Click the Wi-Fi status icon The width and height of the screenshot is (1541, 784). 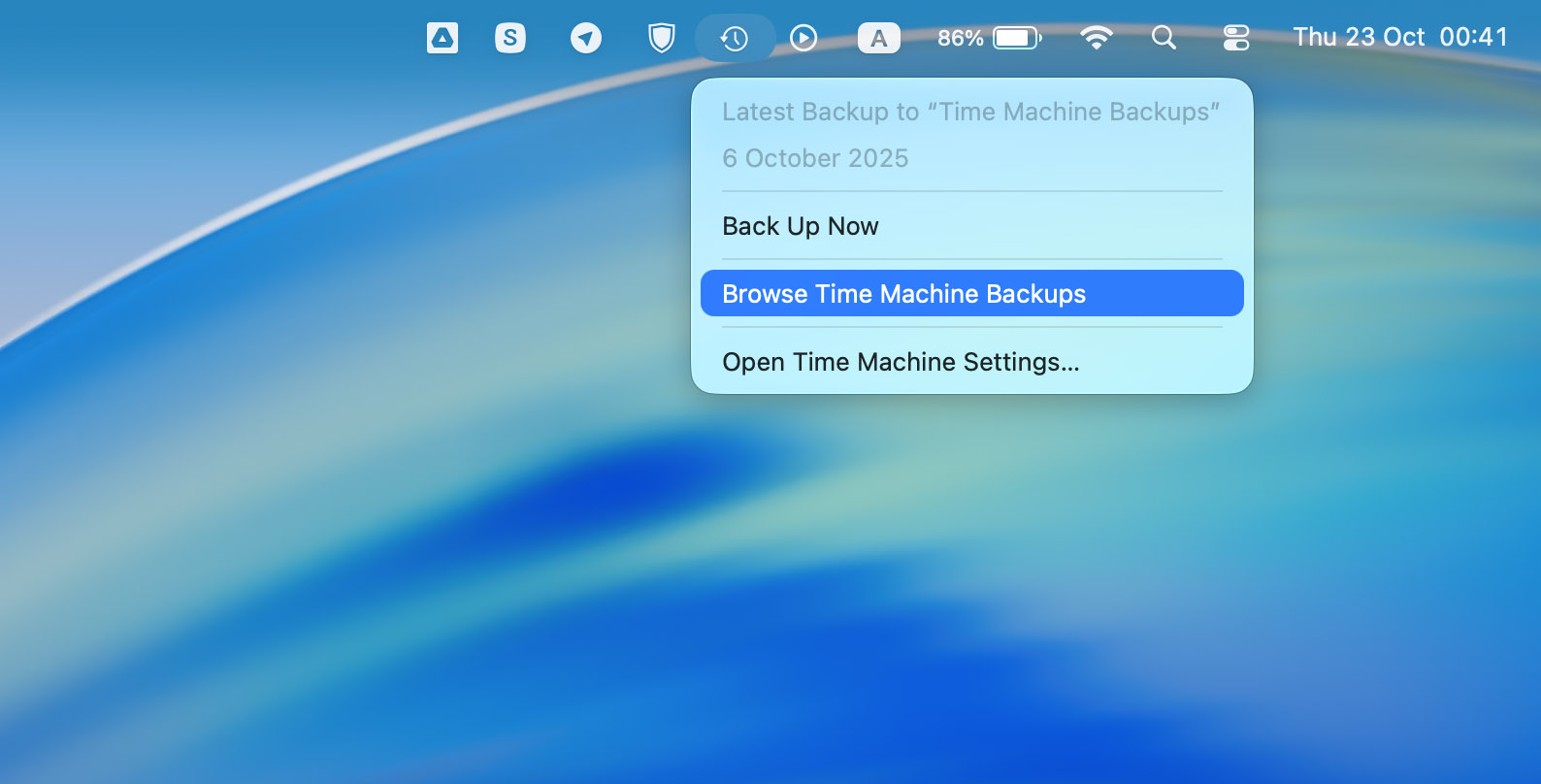coord(1096,38)
